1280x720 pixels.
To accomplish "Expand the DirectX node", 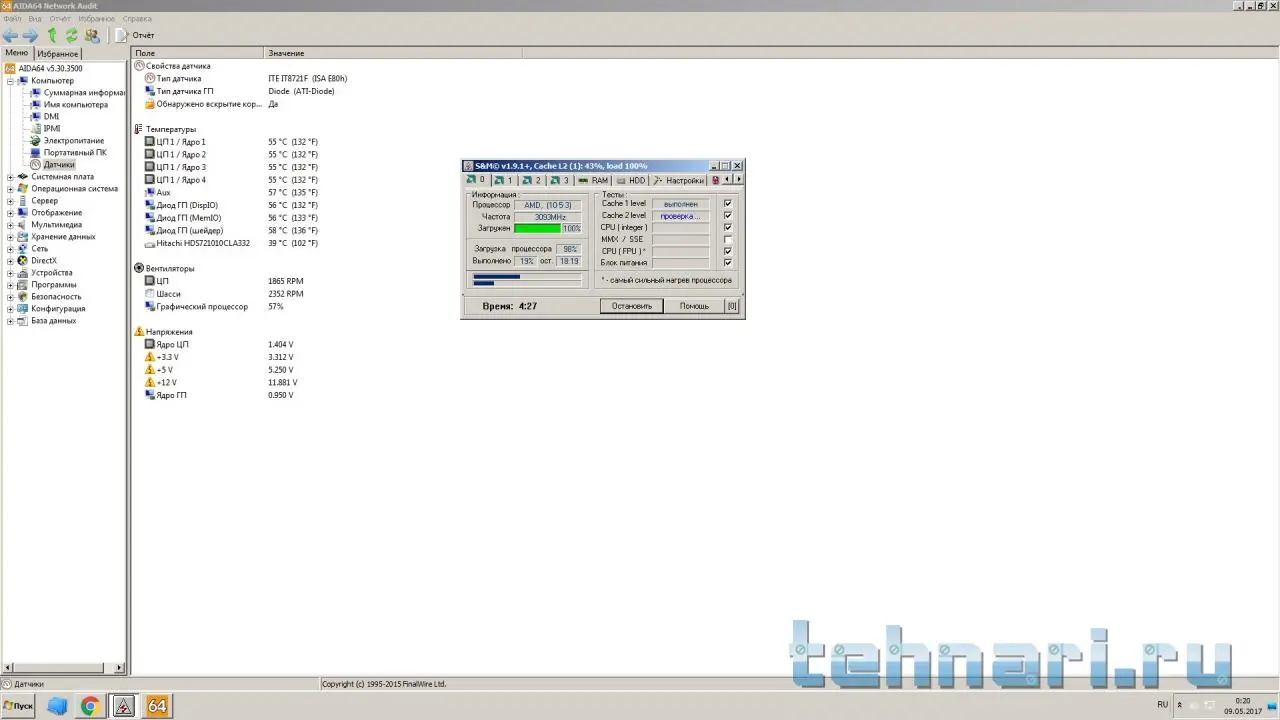I will pos(10,260).
